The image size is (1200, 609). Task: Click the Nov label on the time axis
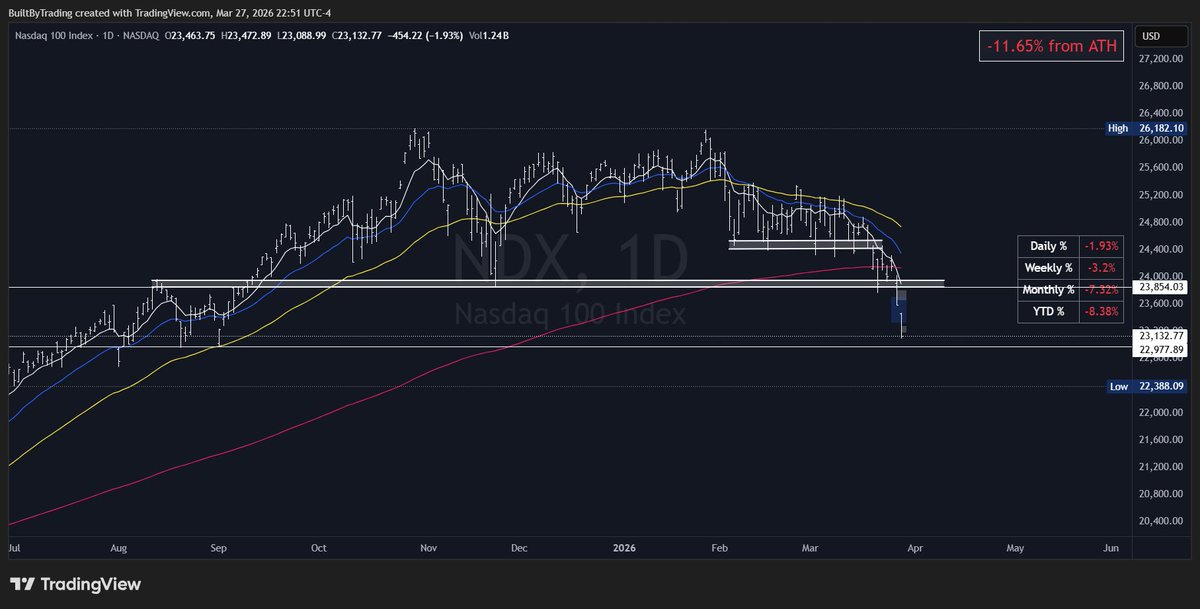[x=429, y=548]
